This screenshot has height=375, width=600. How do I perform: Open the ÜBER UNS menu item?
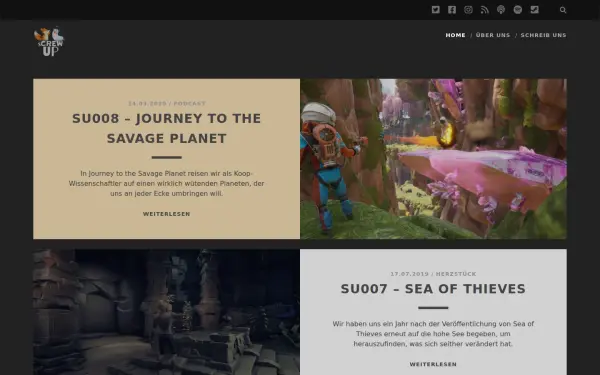[493, 35]
